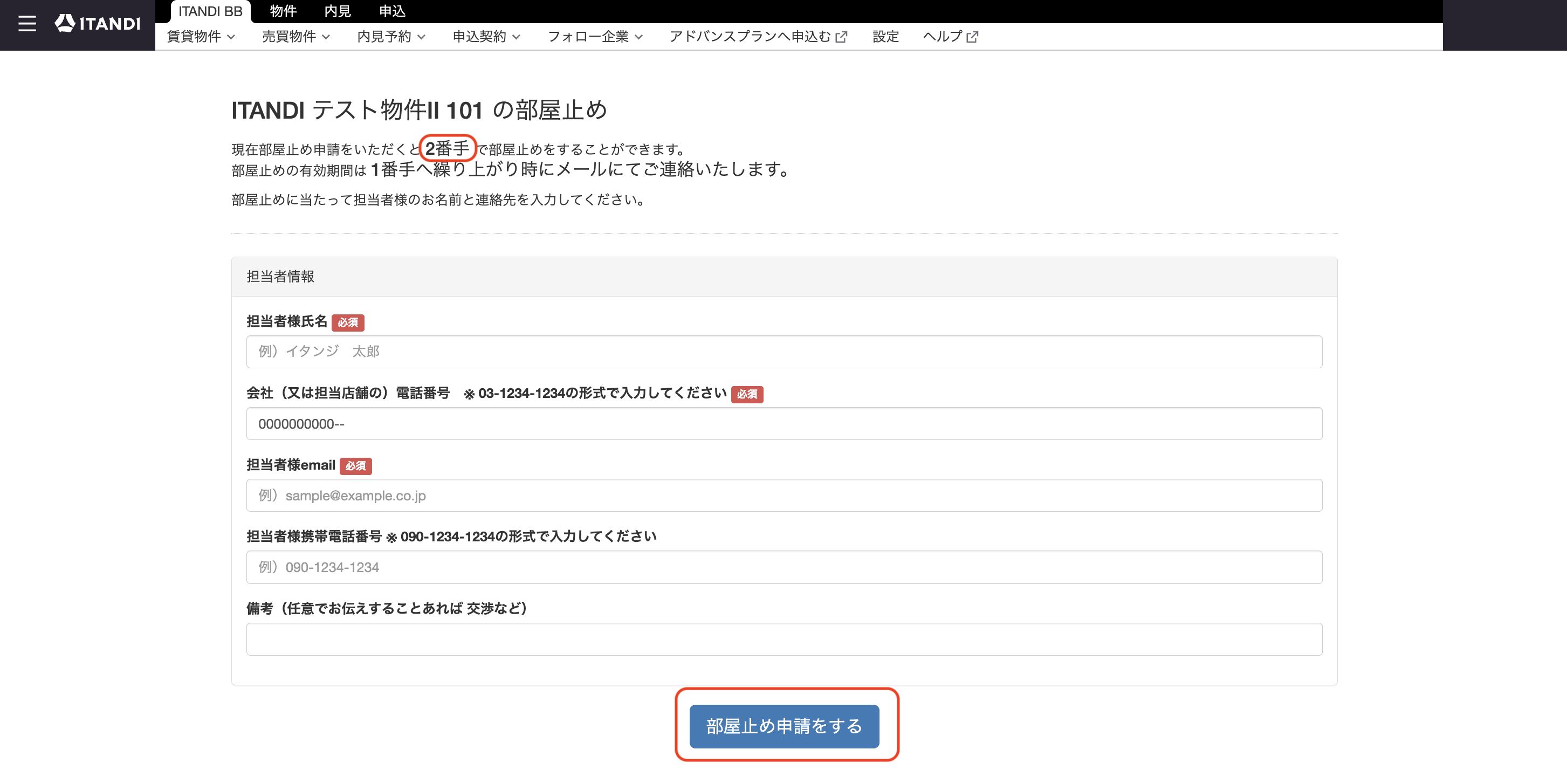The image size is (1567, 784).
Task: Click the 担当者情報 panel header
Action: [783, 277]
